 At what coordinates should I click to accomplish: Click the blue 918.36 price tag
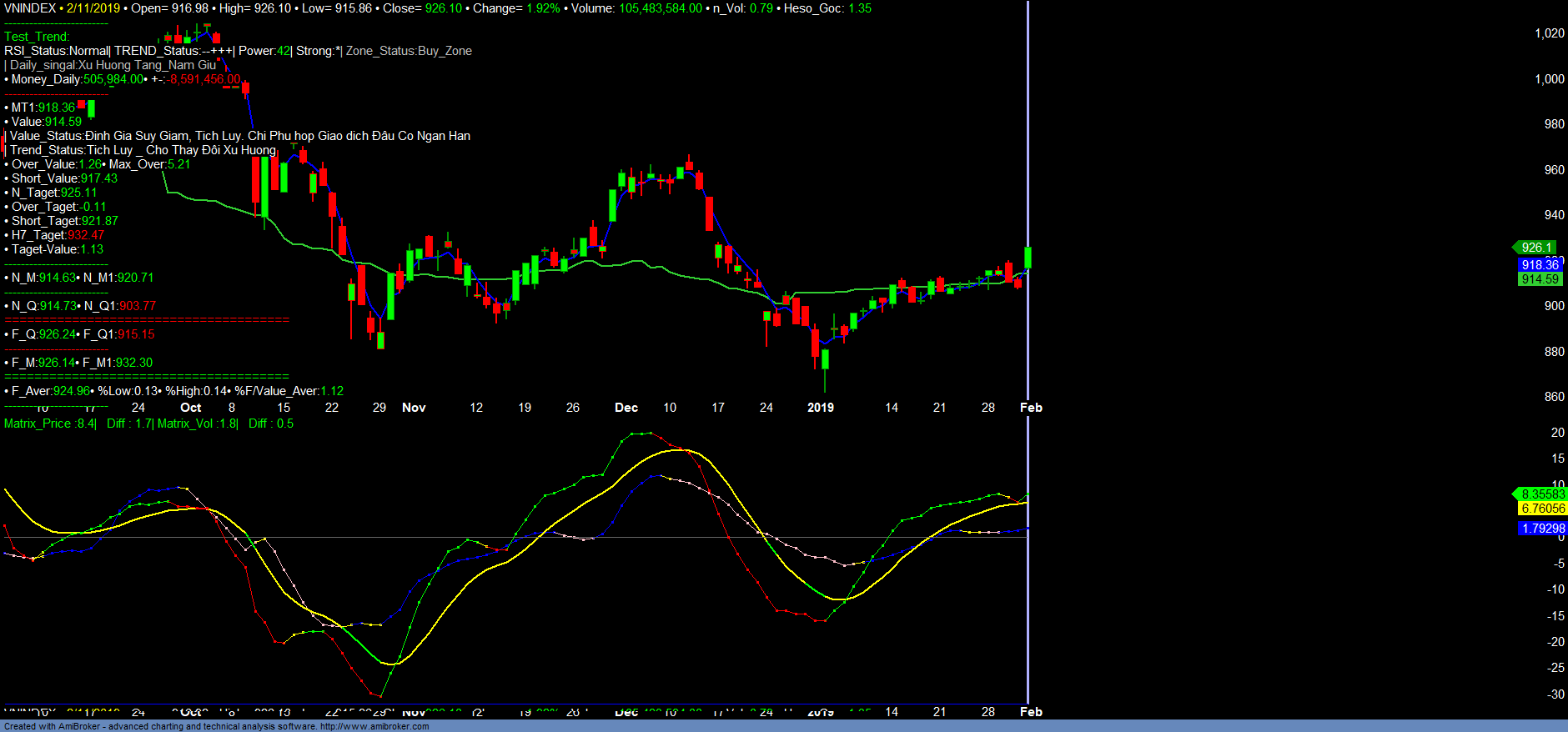pyautogui.click(x=1540, y=265)
